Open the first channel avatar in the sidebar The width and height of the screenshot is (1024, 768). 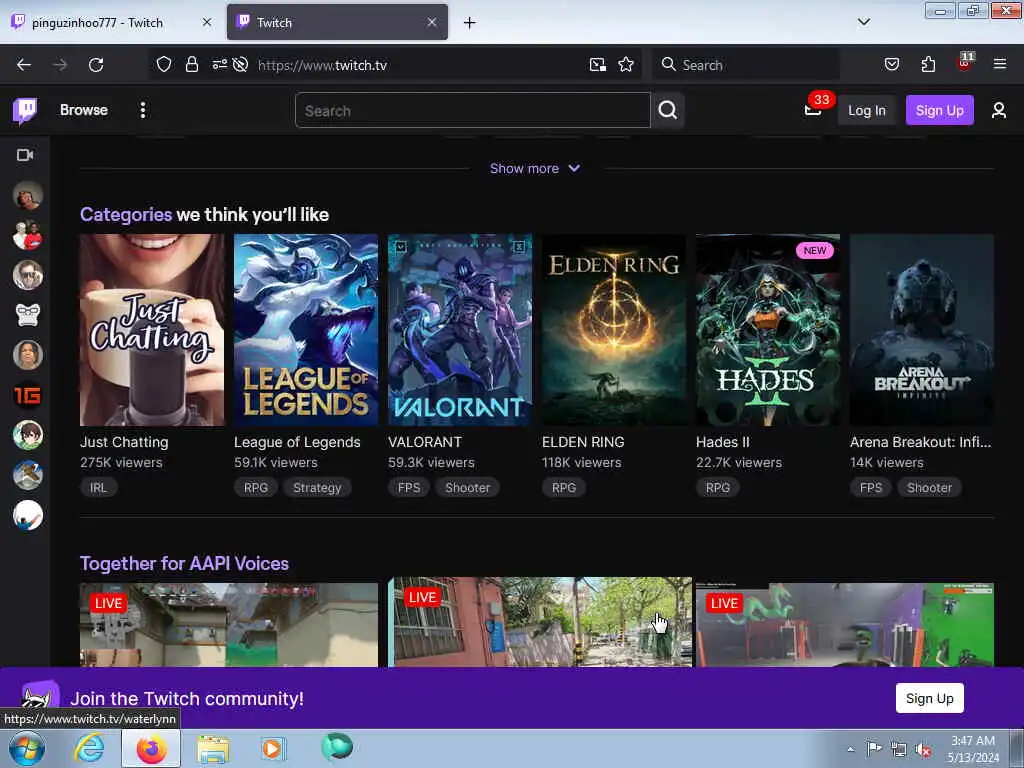pyautogui.click(x=27, y=195)
